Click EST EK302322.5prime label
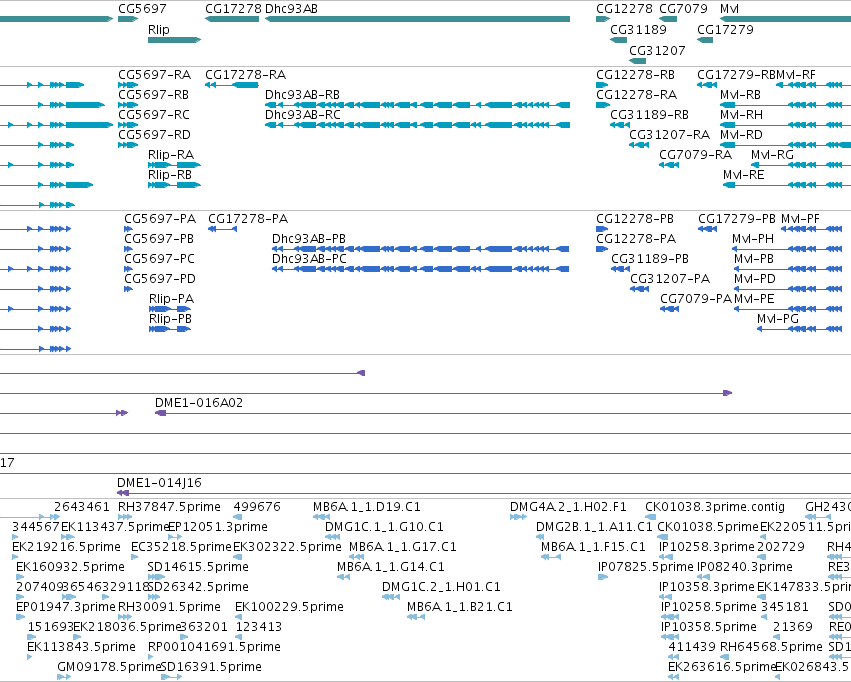Screen dimensions: 851x682 point(287,547)
